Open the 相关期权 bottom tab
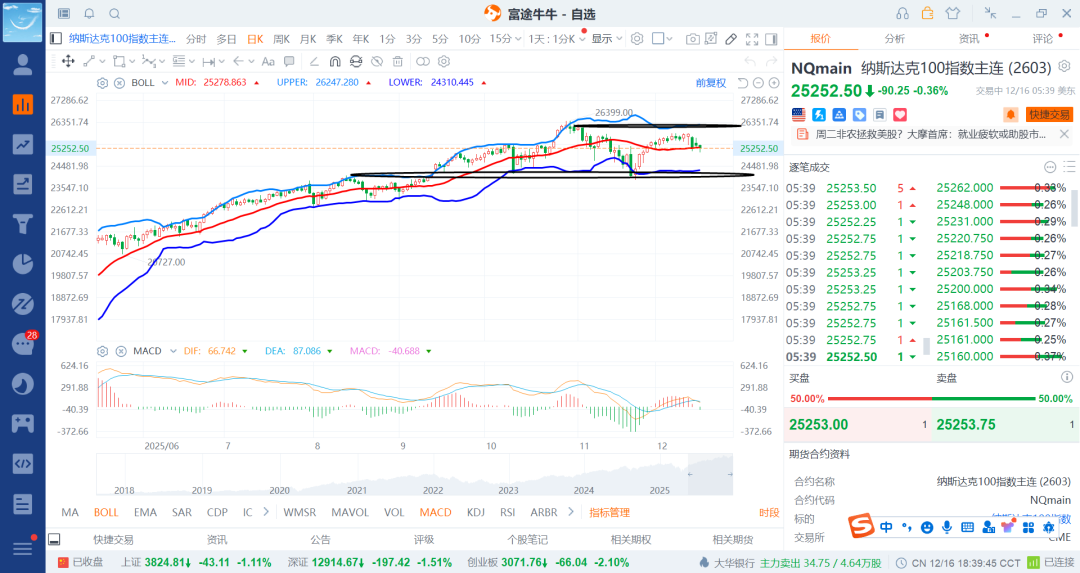 click(x=631, y=540)
